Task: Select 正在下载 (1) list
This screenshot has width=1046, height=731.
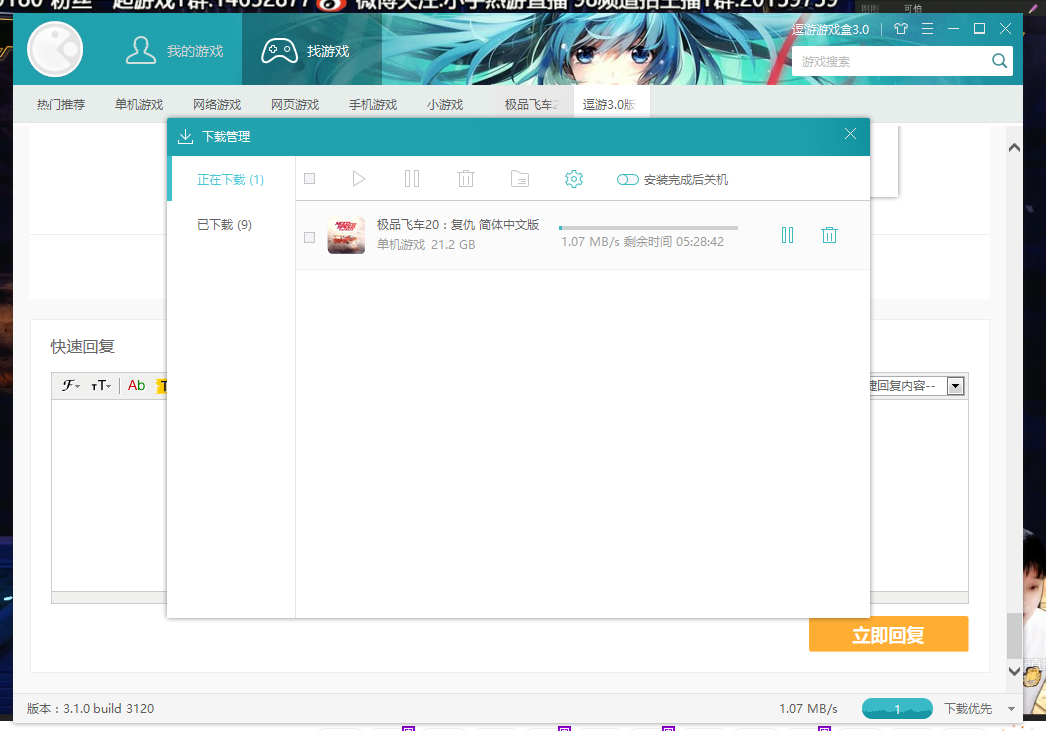Action: [x=230, y=180]
